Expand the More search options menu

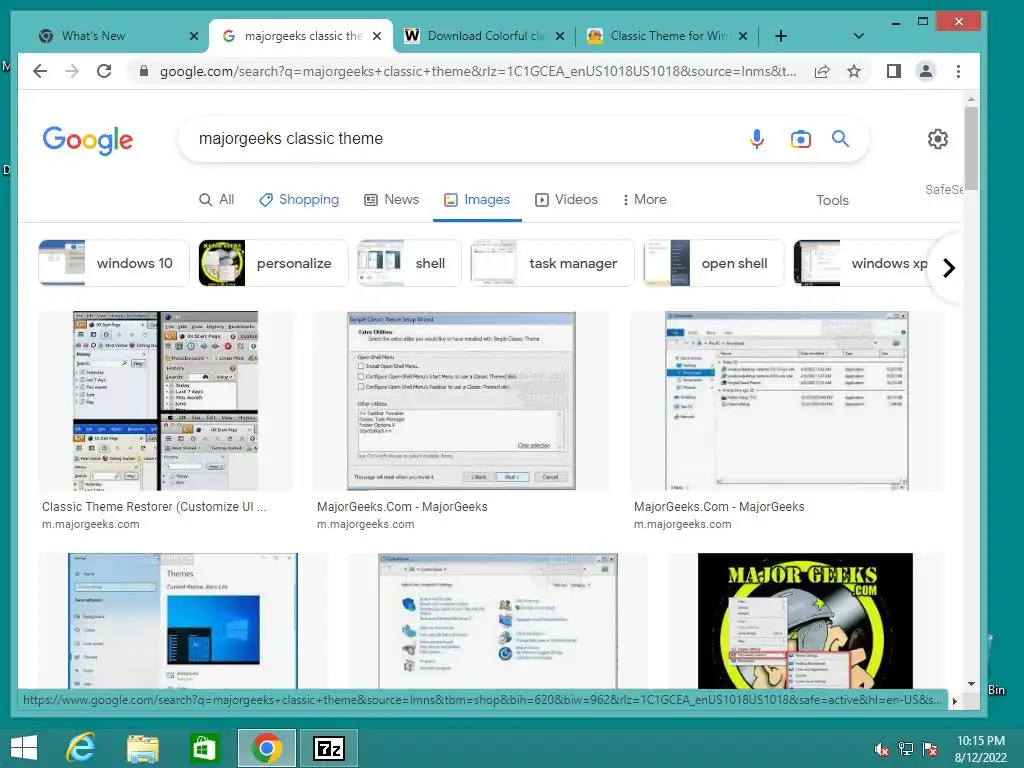point(645,199)
